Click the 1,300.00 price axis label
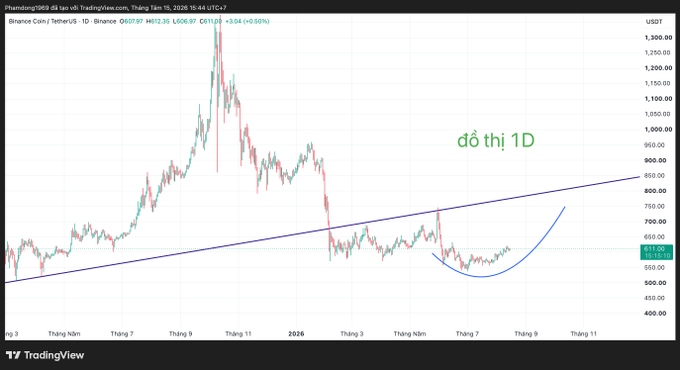 tap(658, 38)
